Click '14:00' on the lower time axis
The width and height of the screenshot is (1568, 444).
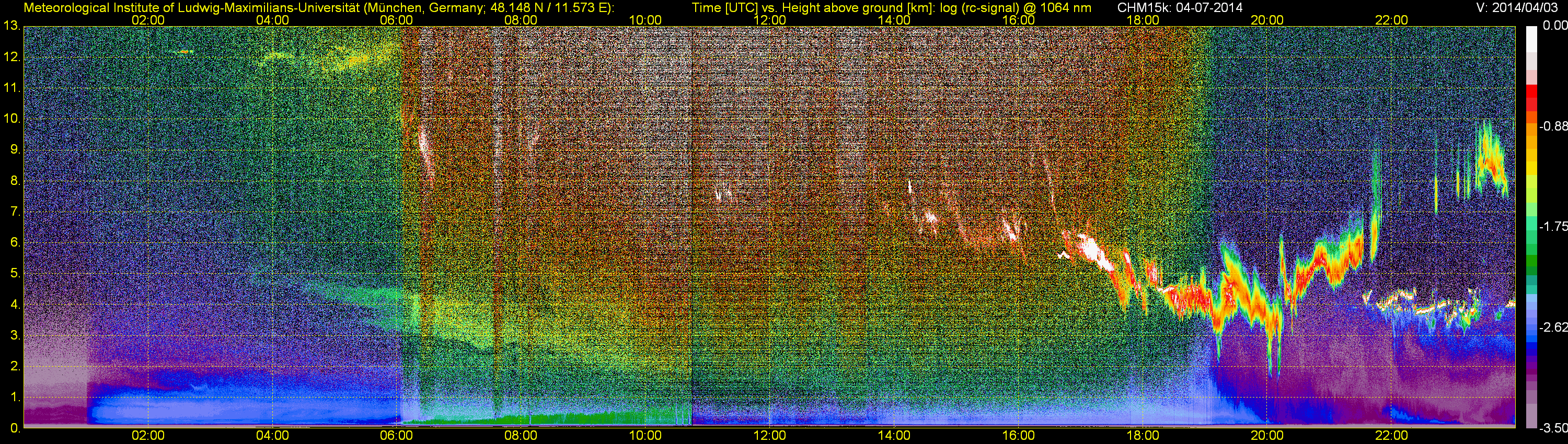pyautogui.click(x=894, y=436)
